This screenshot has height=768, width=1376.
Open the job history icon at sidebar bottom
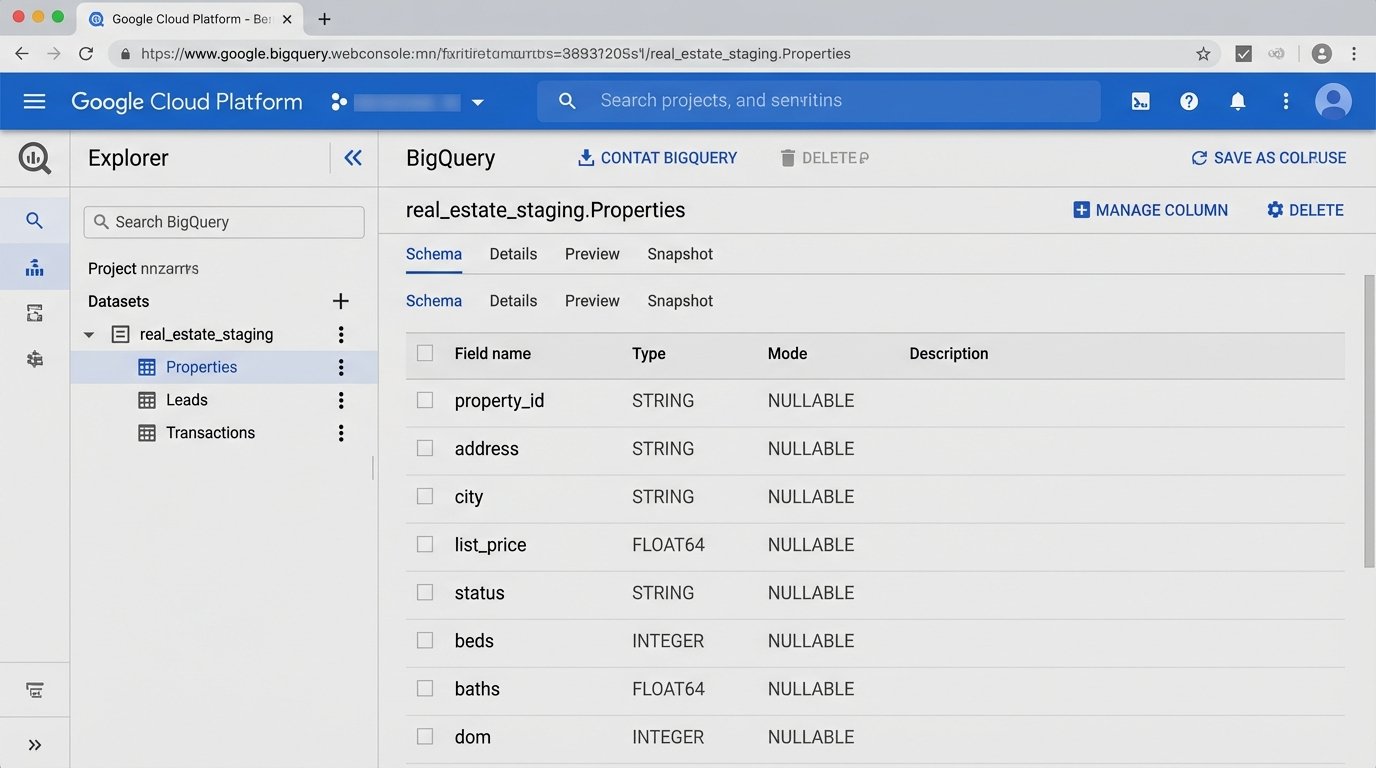34,690
